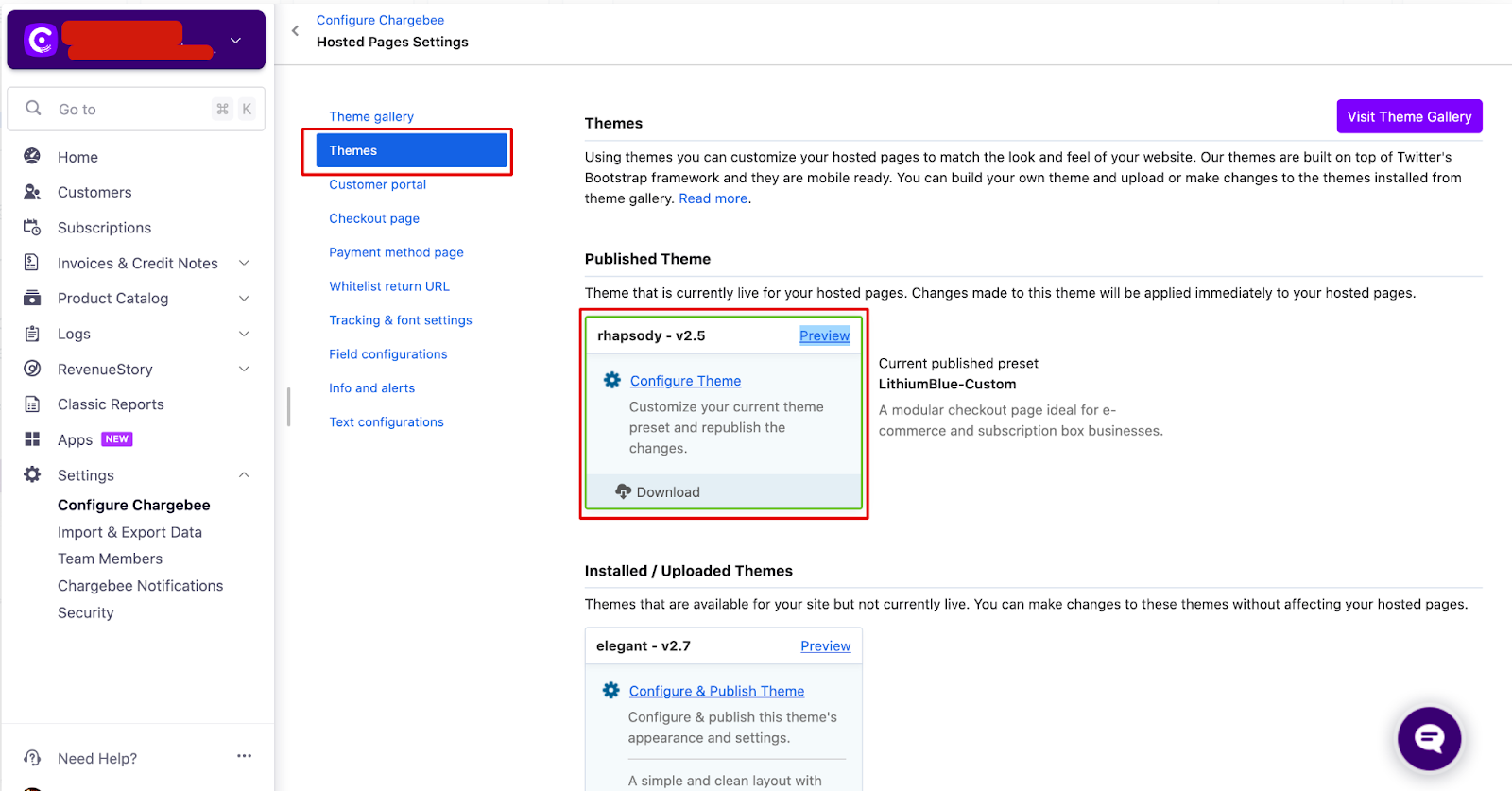Click the NEW badge next to Apps

(x=117, y=439)
